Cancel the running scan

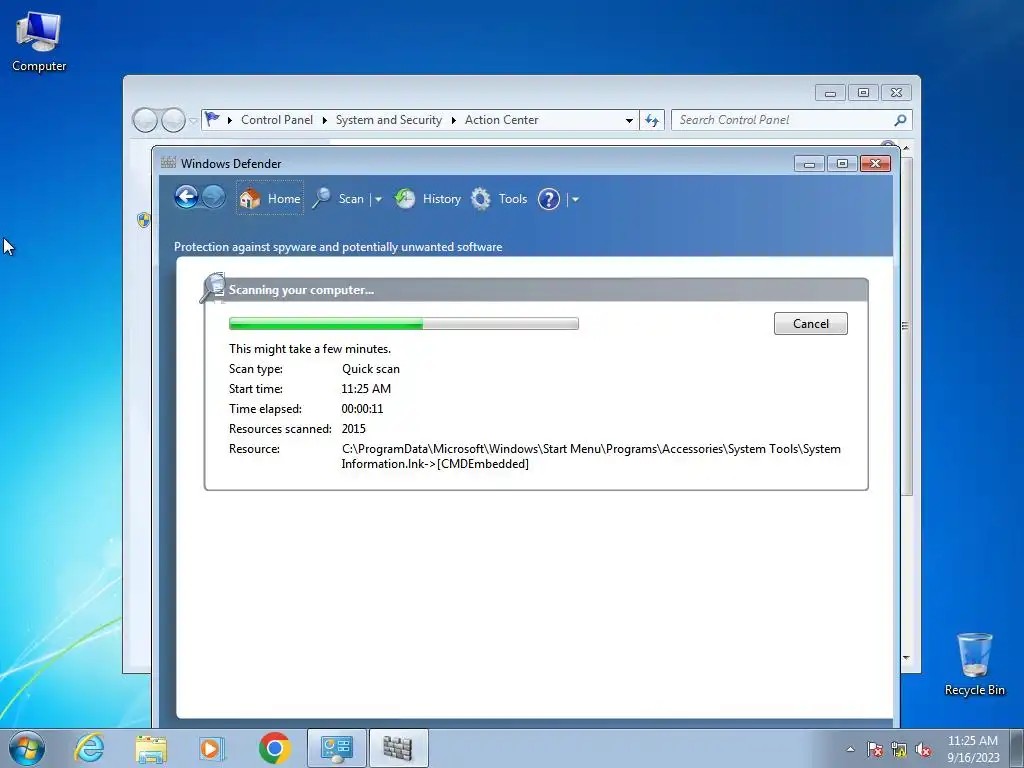point(810,323)
